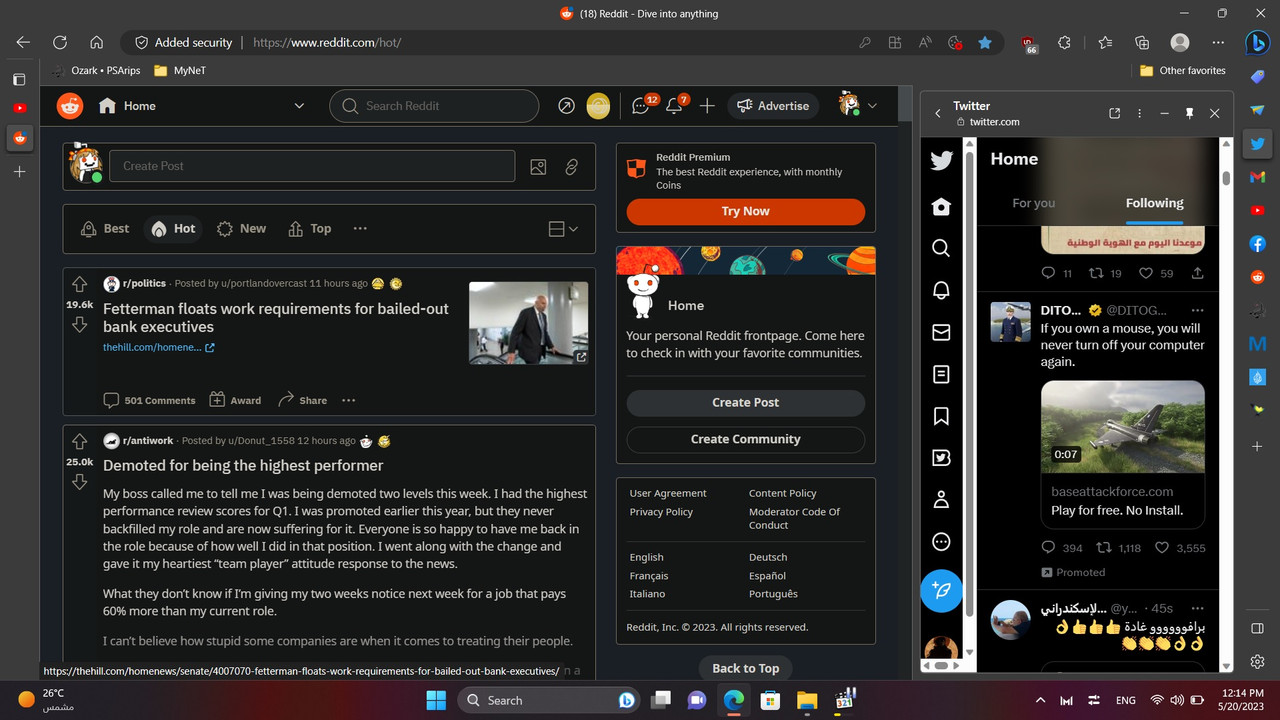Open the Reddit profile dropdown menu
Image resolution: width=1280 pixels, height=720 pixels.
click(x=858, y=105)
